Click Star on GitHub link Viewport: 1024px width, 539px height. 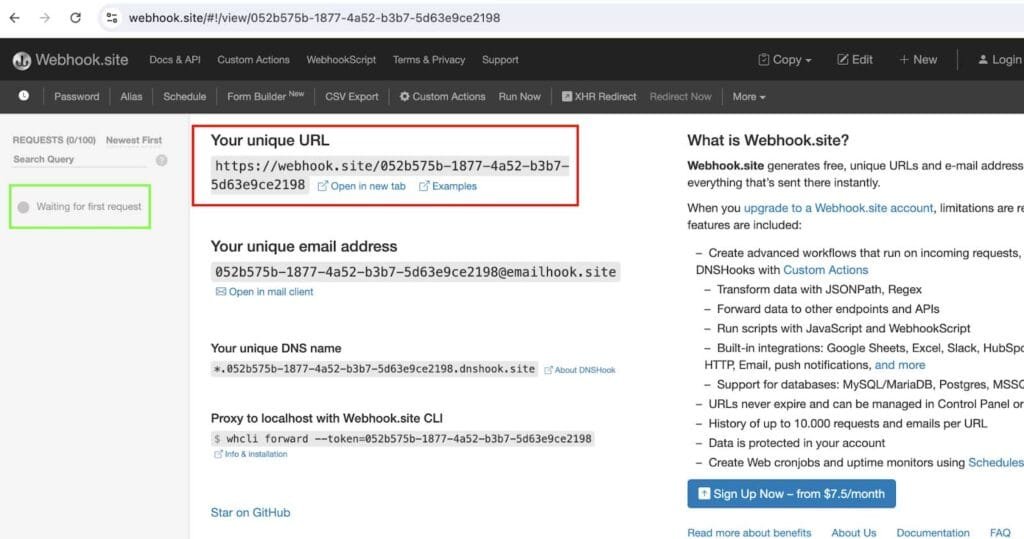pos(250,513)
